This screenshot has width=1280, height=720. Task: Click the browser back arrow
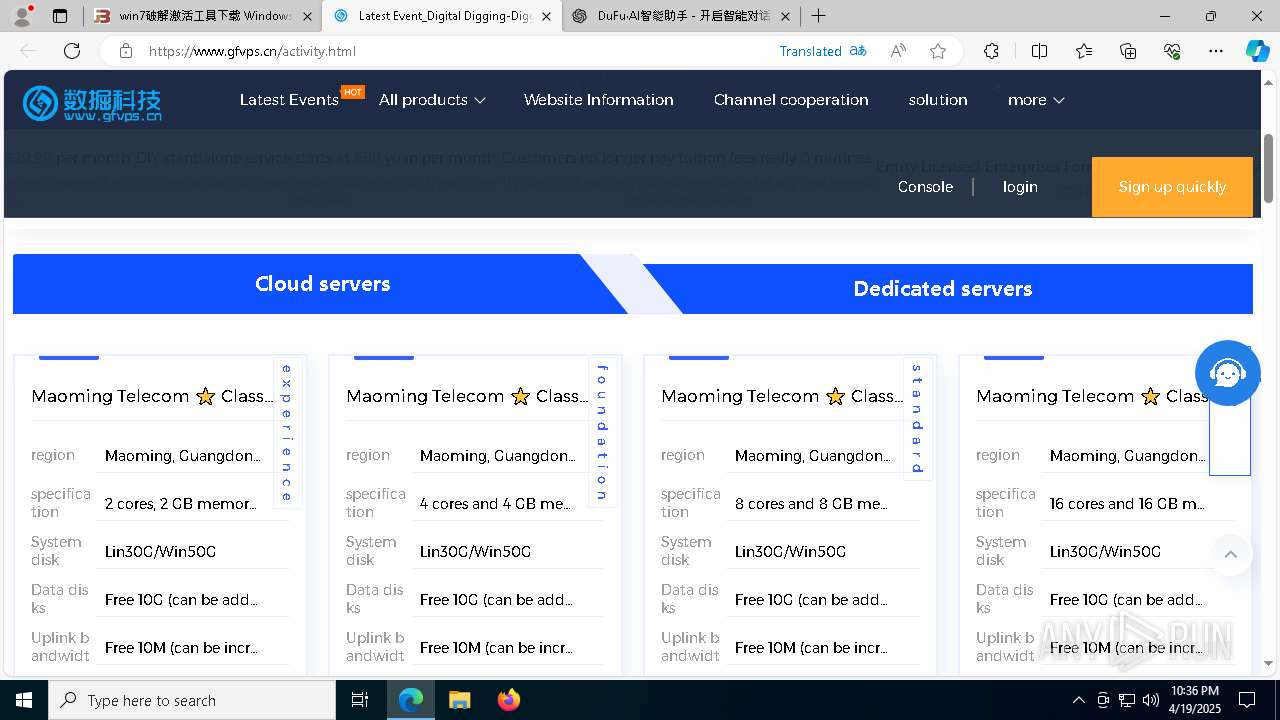pyautogui.click(x=28, y=51)
